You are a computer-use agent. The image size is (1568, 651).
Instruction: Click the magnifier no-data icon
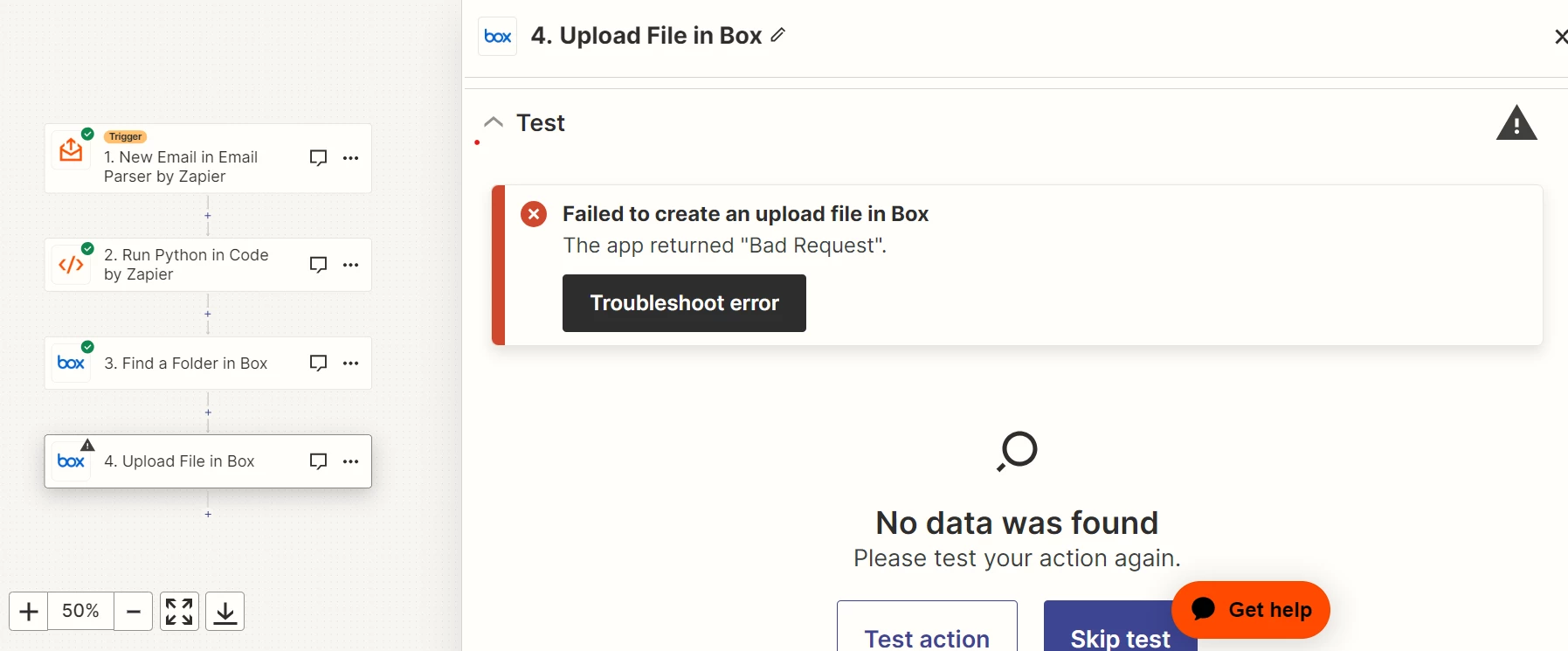[x=1017, y=451]
